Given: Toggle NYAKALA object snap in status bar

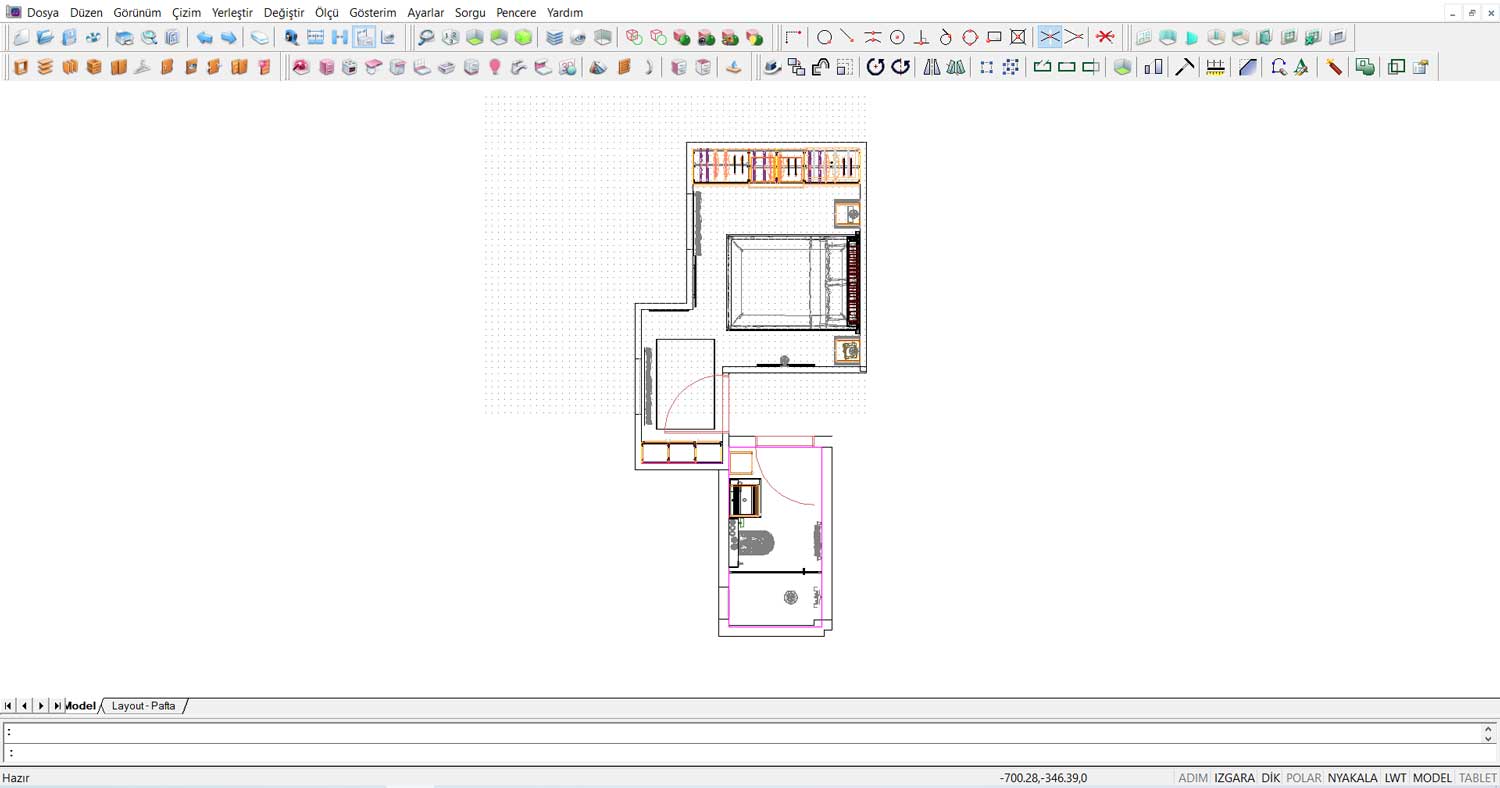Looking at the screenshot, I should coord(1352,778).
